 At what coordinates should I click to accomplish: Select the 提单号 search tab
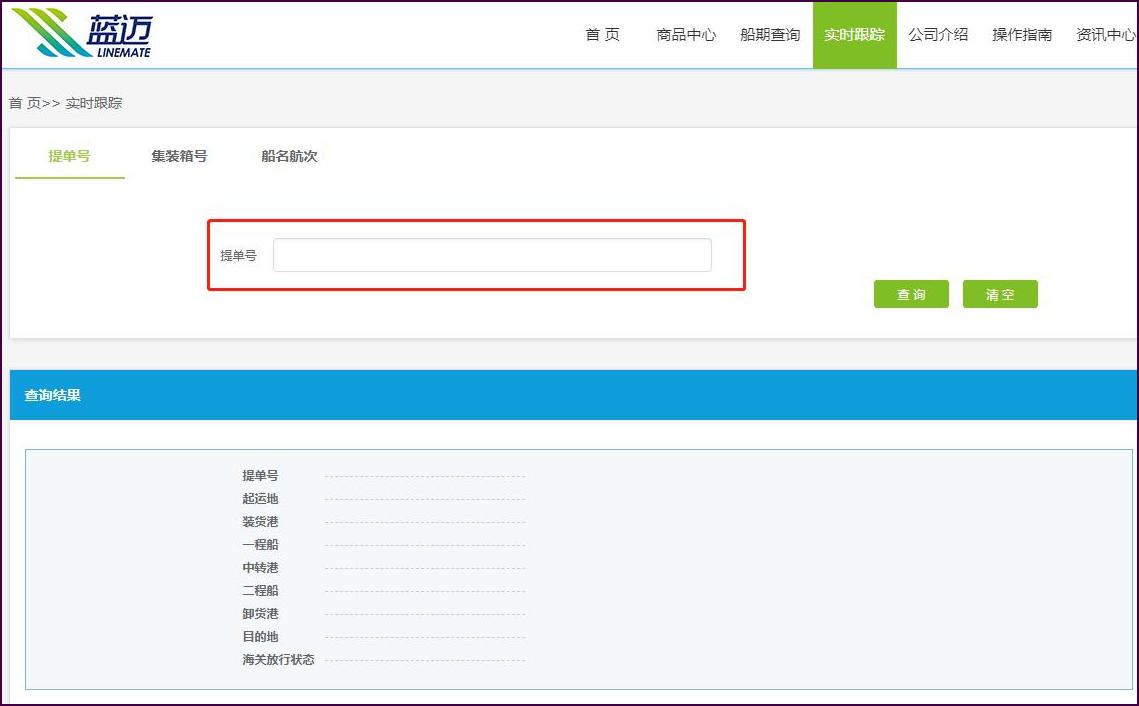click(x=70, y=156)
